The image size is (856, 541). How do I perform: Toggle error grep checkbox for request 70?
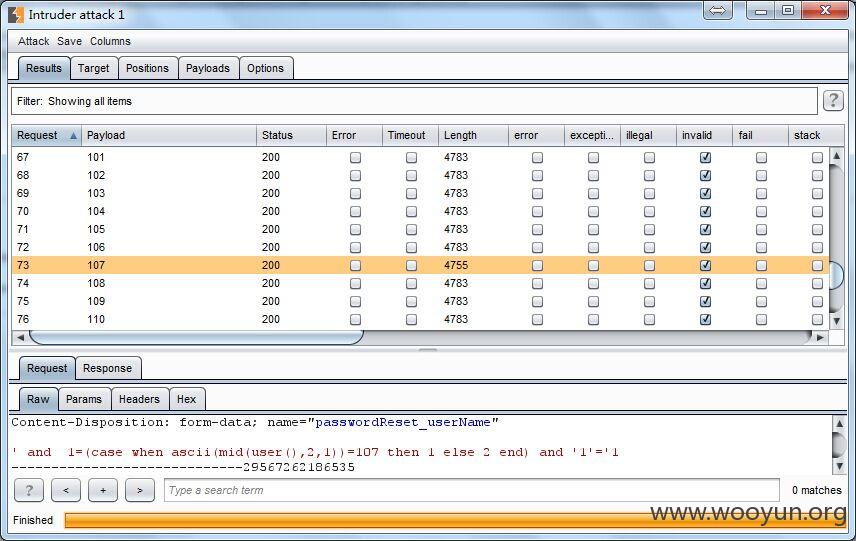[x=538, y=211]
